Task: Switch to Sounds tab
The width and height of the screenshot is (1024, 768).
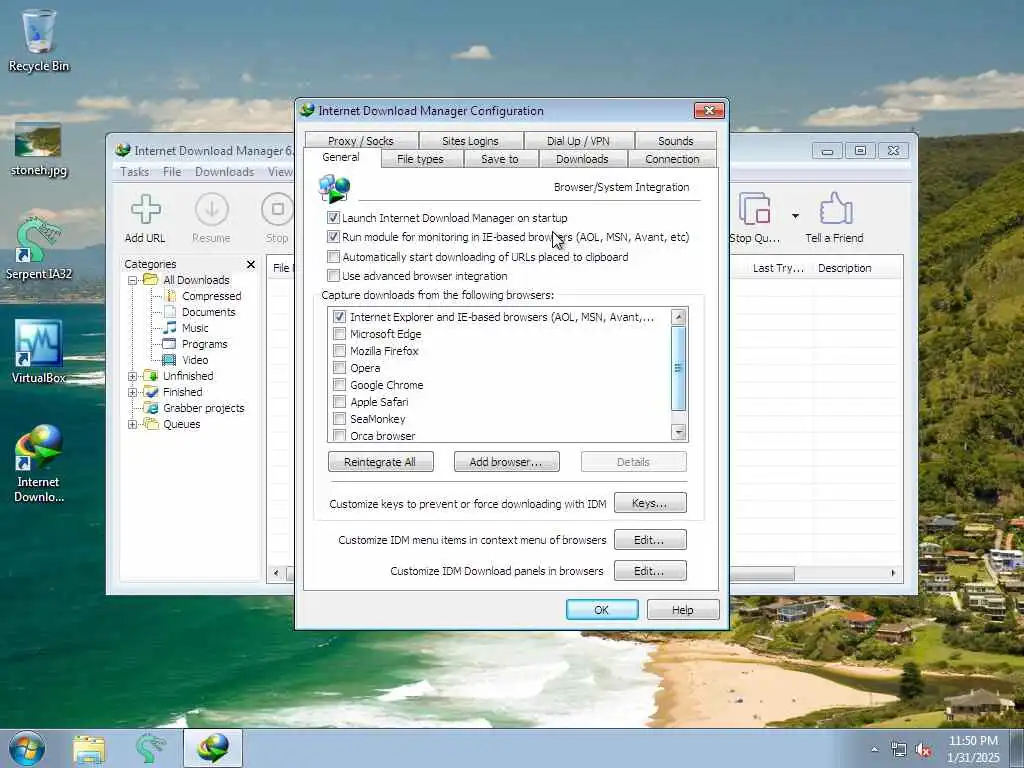Action: point(675,140)
